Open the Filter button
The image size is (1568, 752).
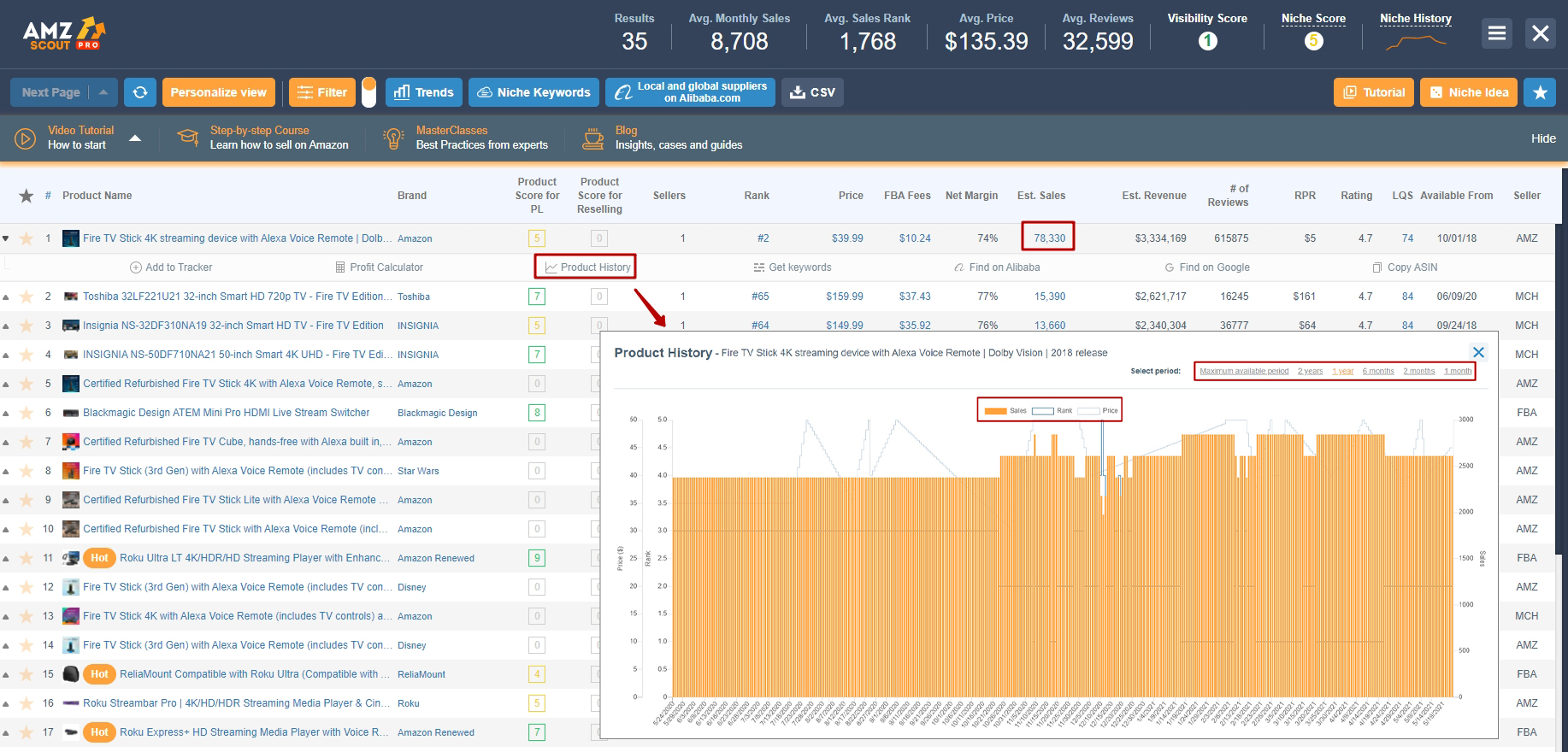tap(322, 92)
